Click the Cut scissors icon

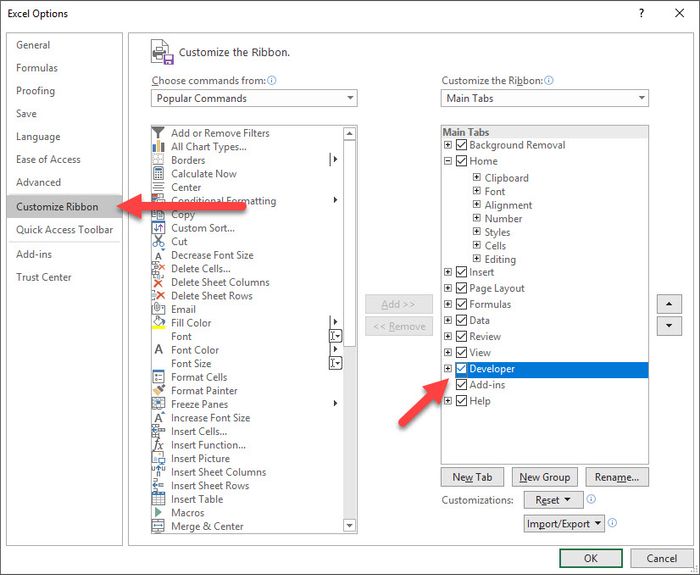158,241
